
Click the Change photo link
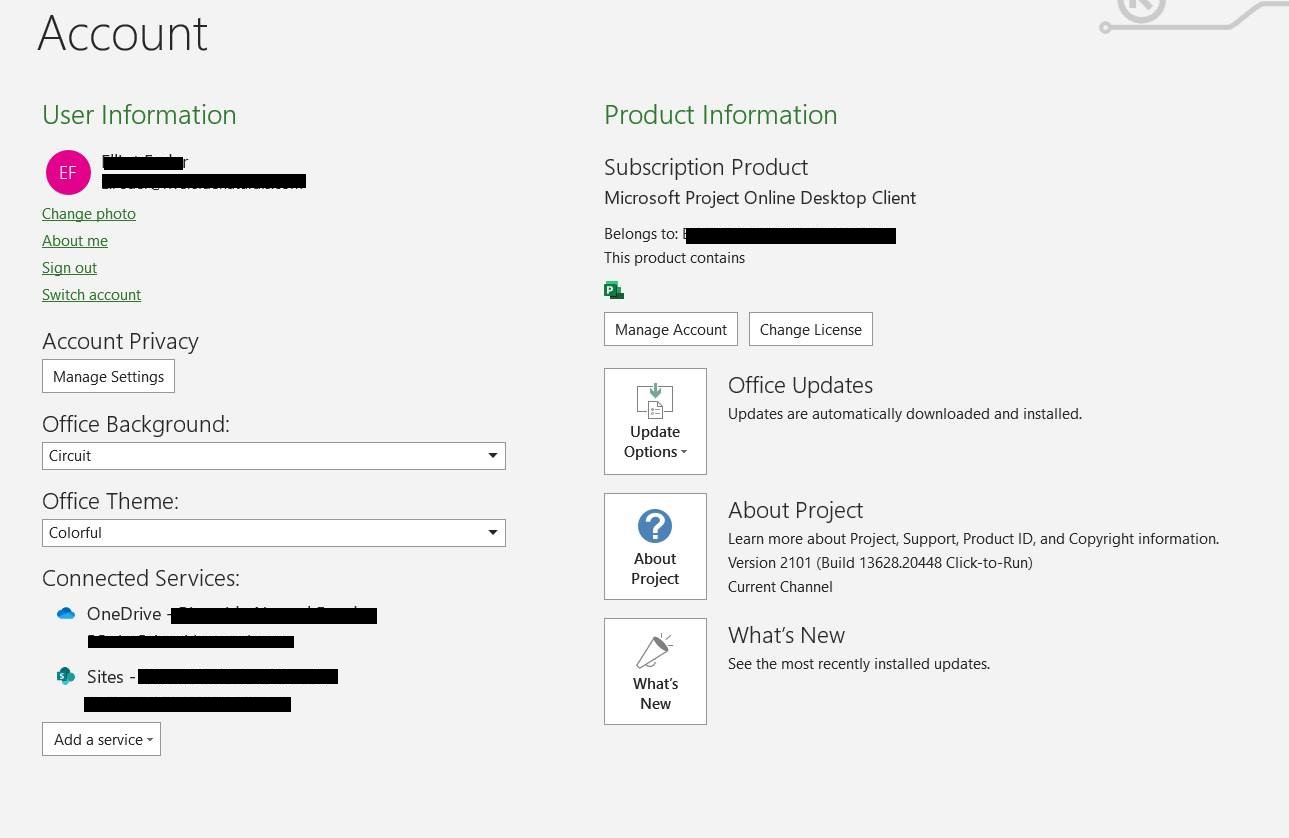click(x=89, y=213)
